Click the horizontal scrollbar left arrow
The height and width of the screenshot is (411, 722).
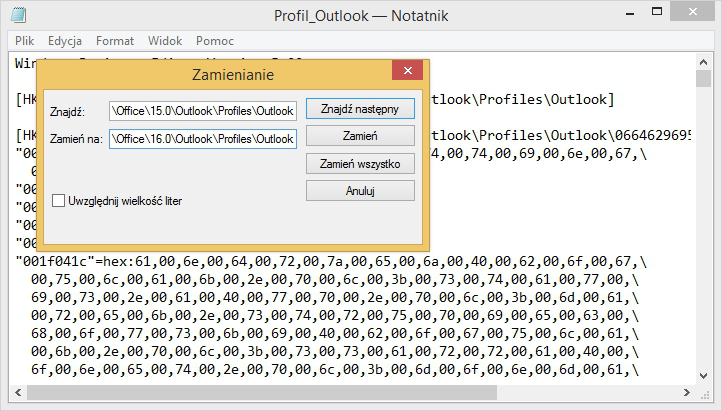18,393
